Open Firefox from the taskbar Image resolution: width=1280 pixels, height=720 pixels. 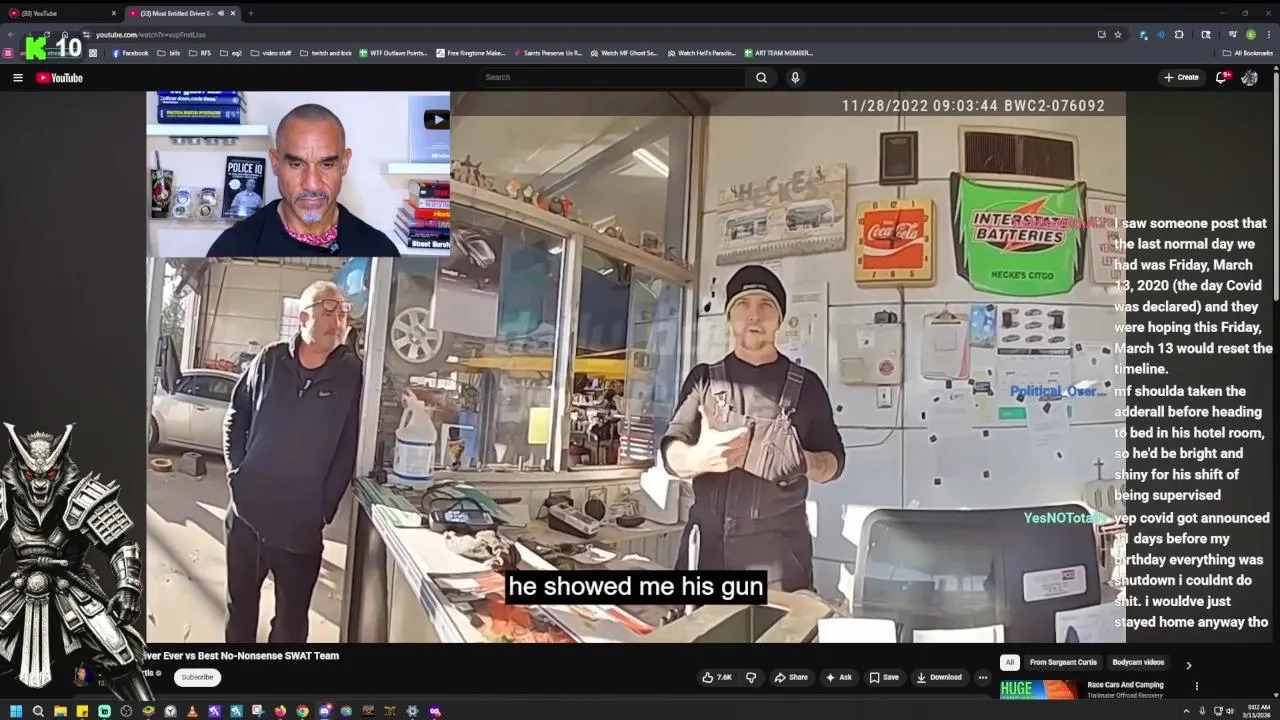click(x=280, y=711)
